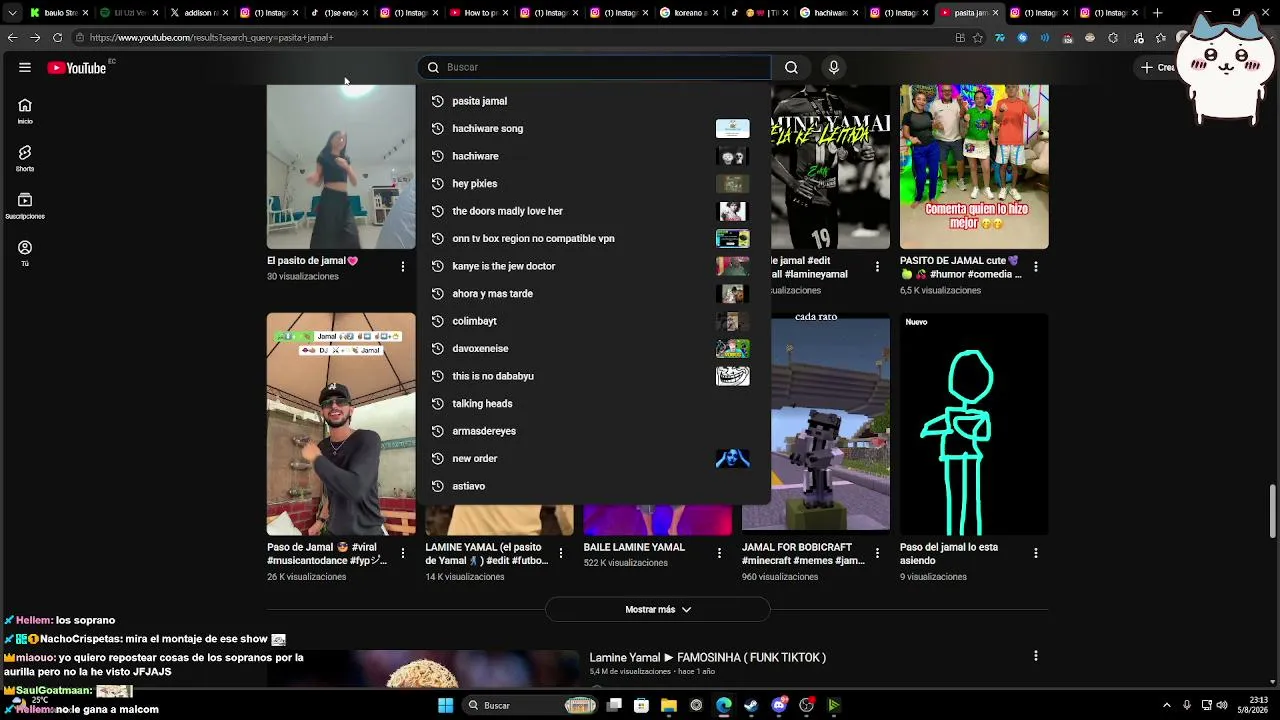Switch to Microsoft Edge on the taskbar
Viewport: 1280px width, 720px height.
(724, 705)
